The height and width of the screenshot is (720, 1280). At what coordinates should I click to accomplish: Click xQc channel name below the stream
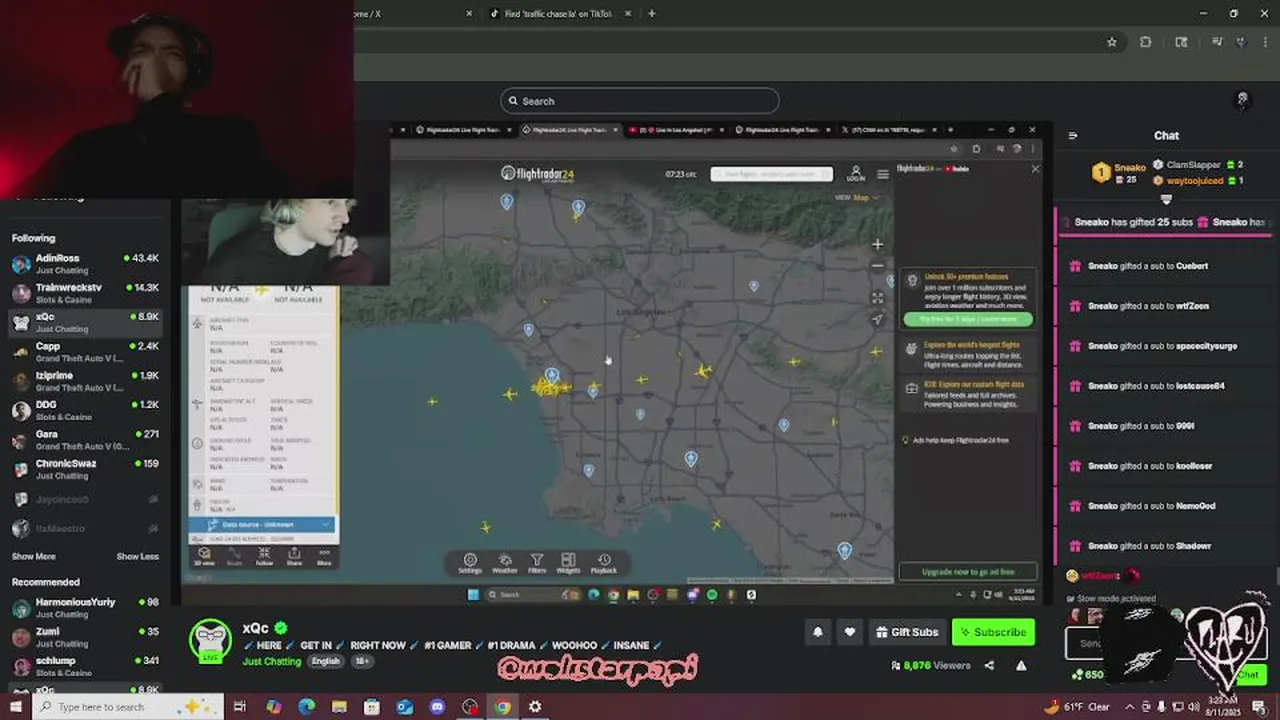(255, 629)
